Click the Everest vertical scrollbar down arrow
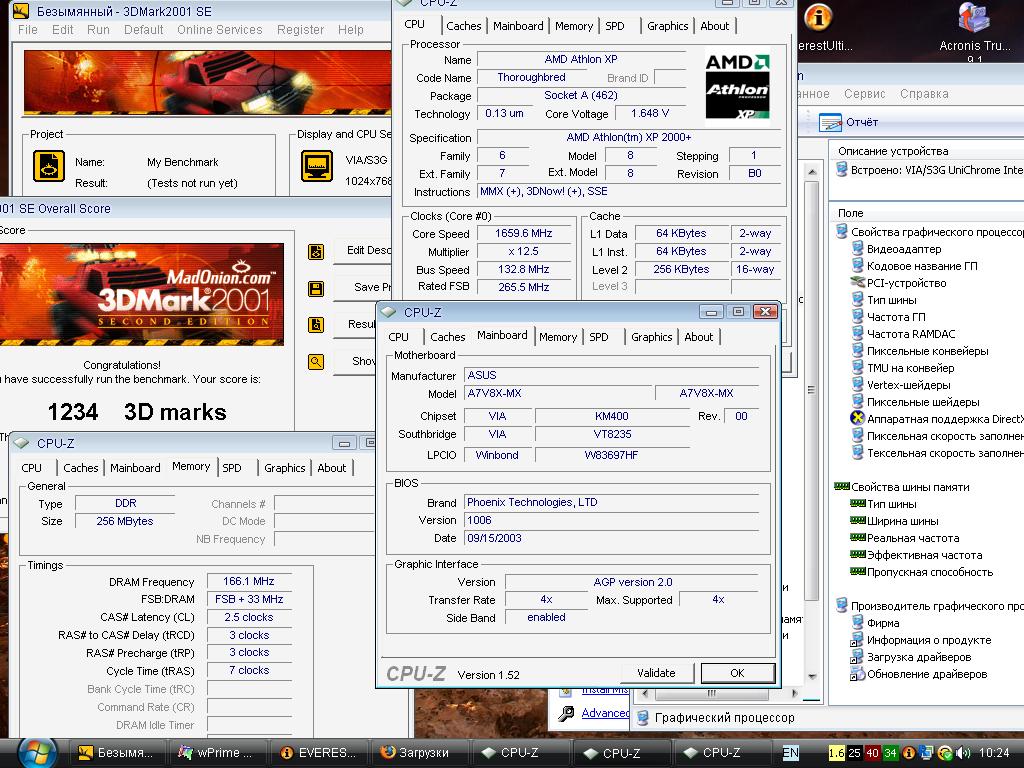Viewport: 1024px width, 768px height. (812, 676)
